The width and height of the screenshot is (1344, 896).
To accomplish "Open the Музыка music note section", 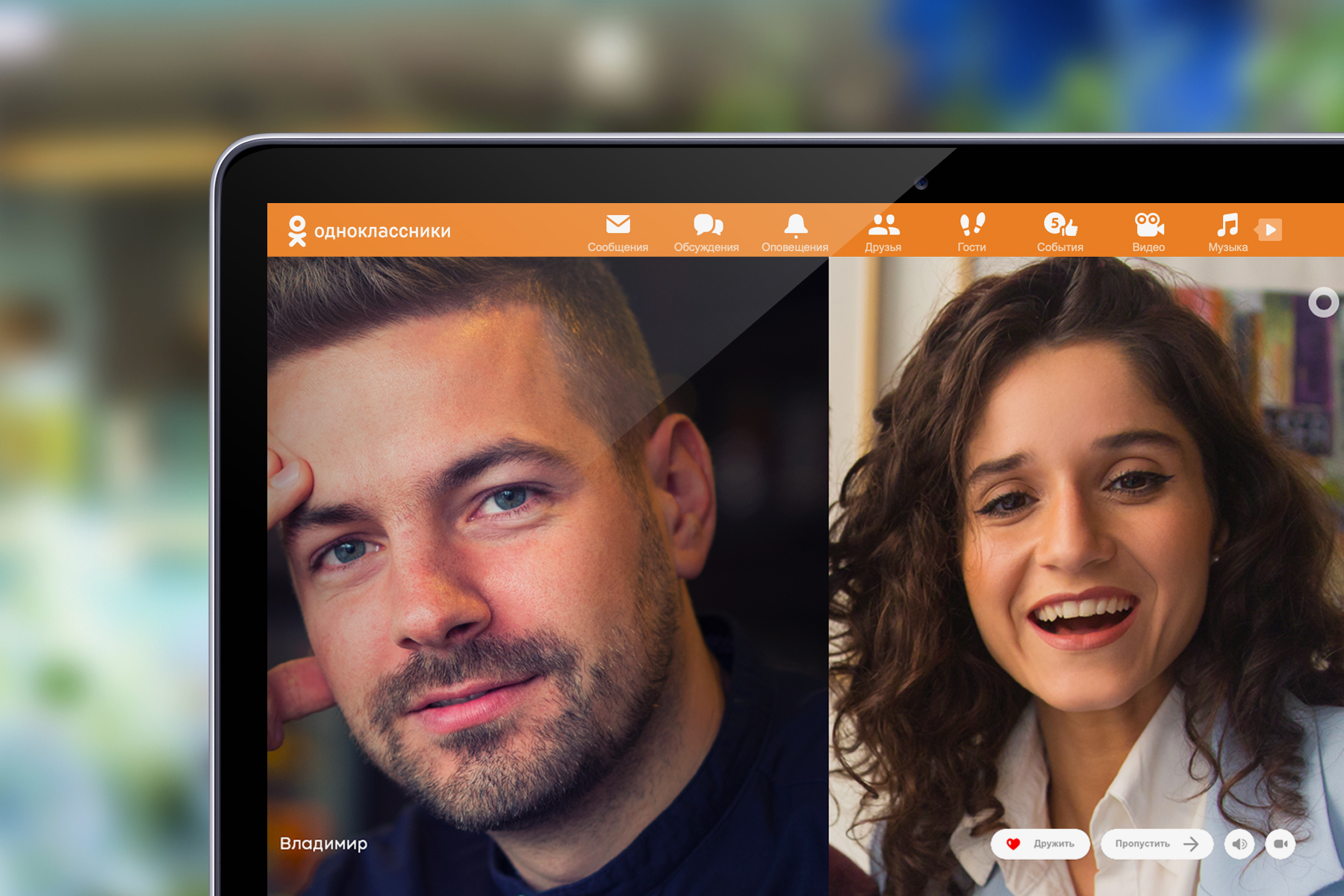I will [x=1228, y=225].
